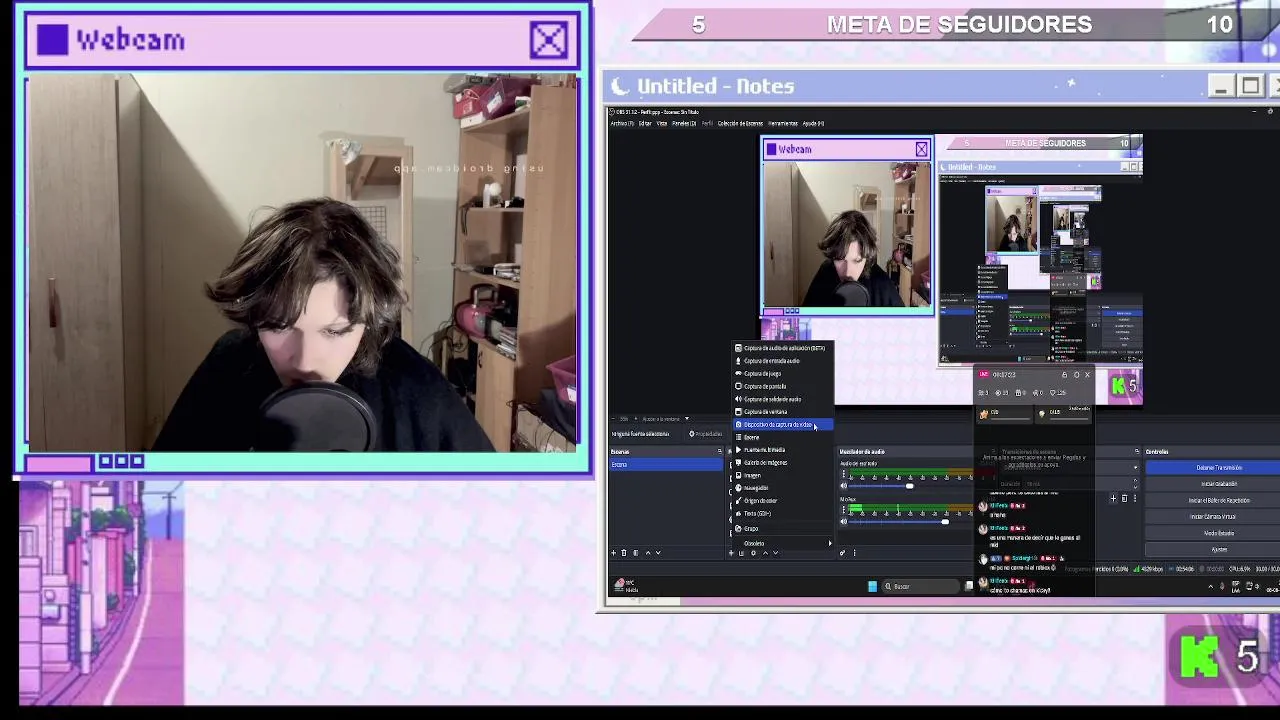Zoom out preview with the minus icon
Viewport: 1280px width, 720px height.
pos(613,419)
